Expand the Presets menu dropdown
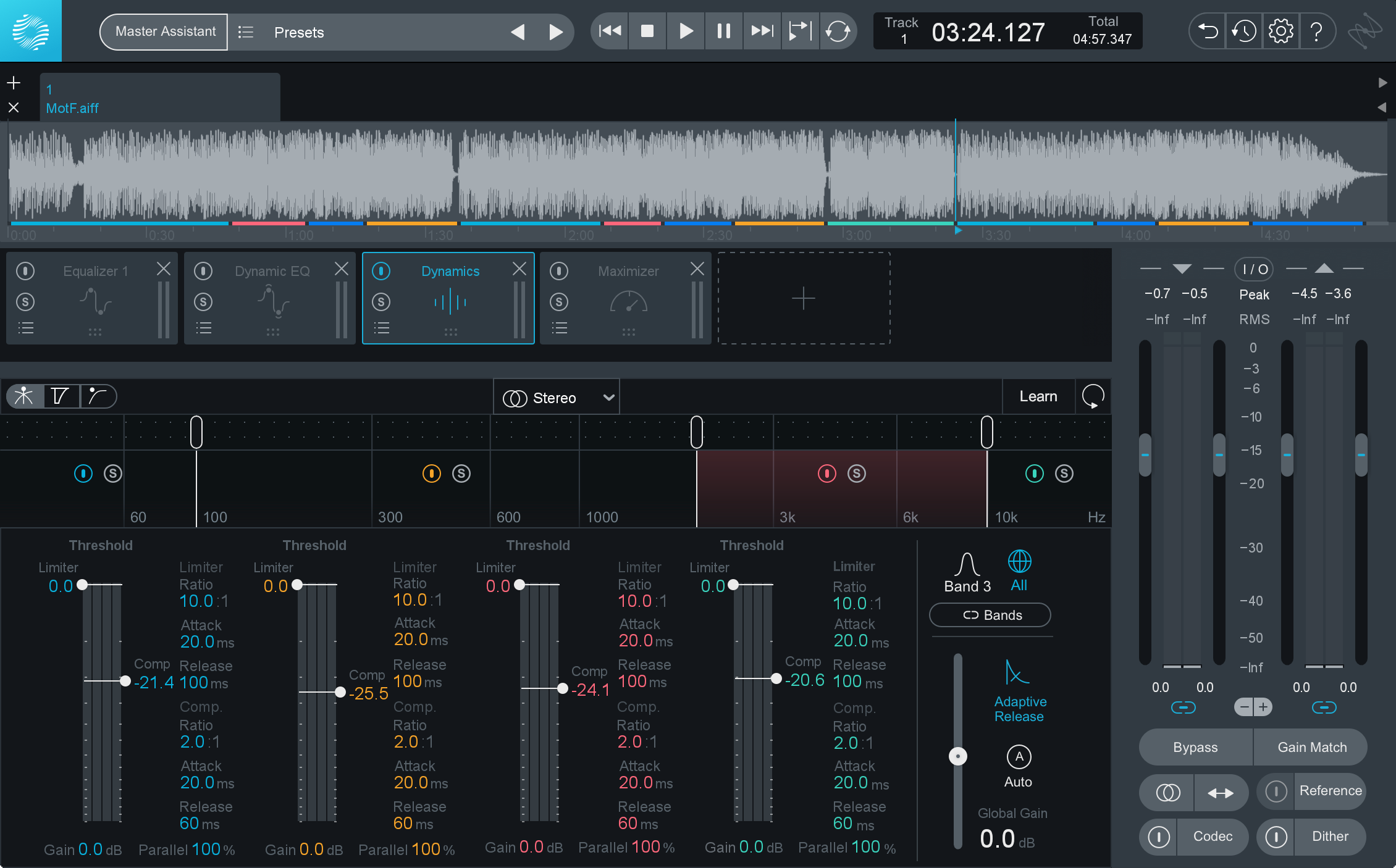 coord(300,32)
